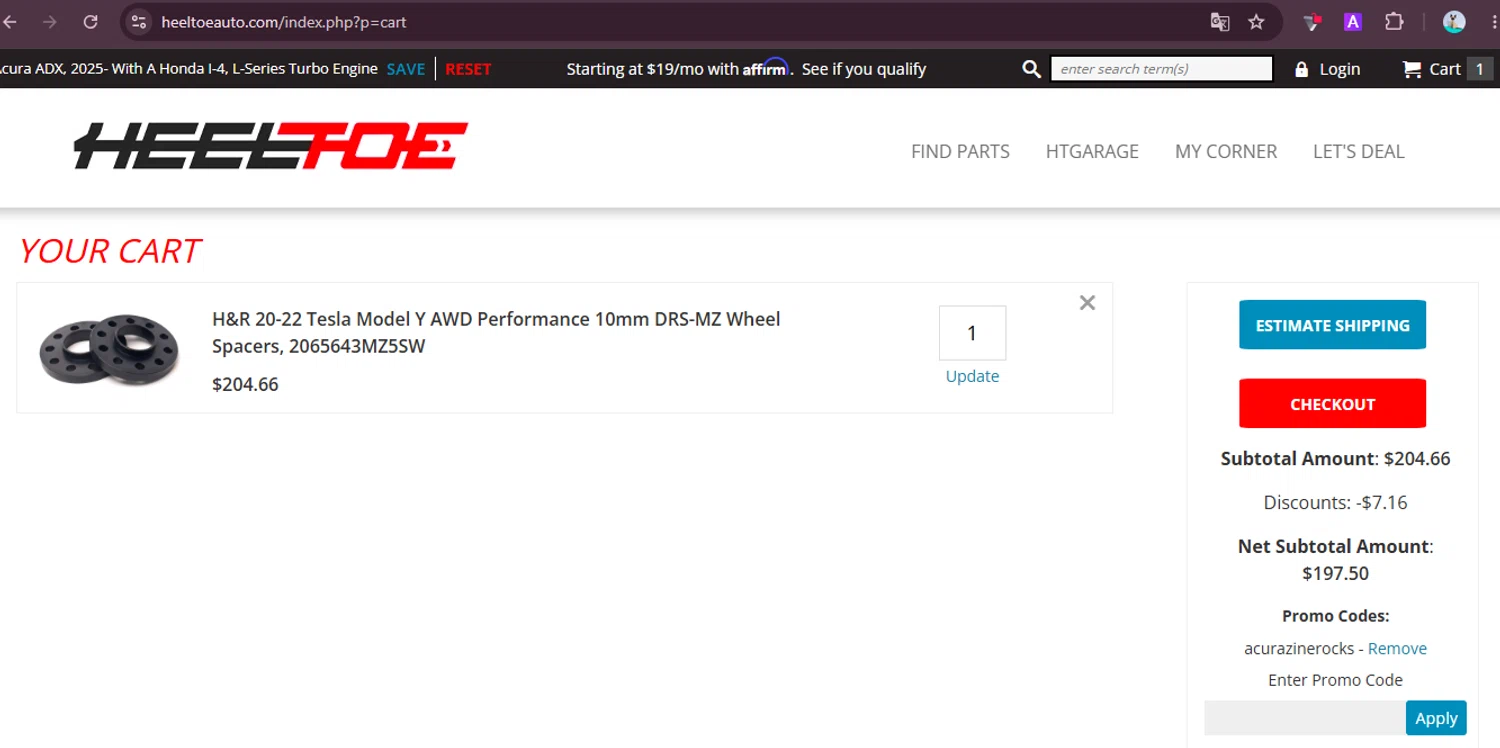The height and width of the screenshot is (748, 1500).
Task: Click the ESTIMATE SHIPPING button
Action: pyautogui.click(x=1332, y=325)
